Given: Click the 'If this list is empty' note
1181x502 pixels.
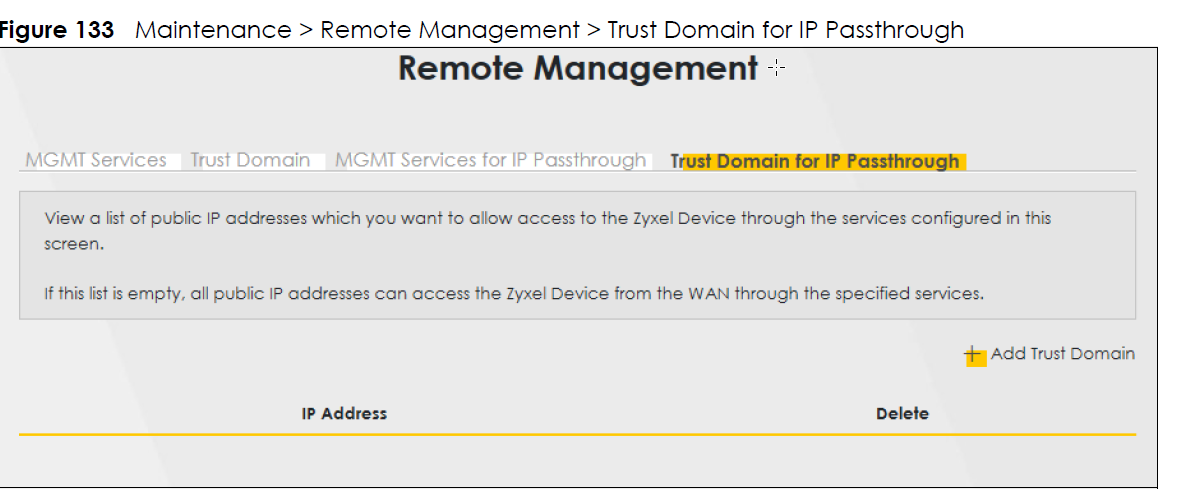Looking at the screenshot, I should tap(514, 294).
